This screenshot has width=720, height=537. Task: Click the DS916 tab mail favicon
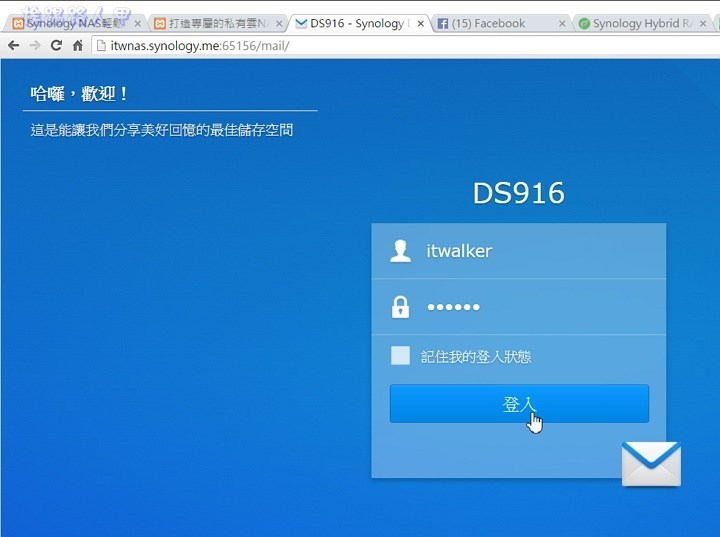click(301, 23)
